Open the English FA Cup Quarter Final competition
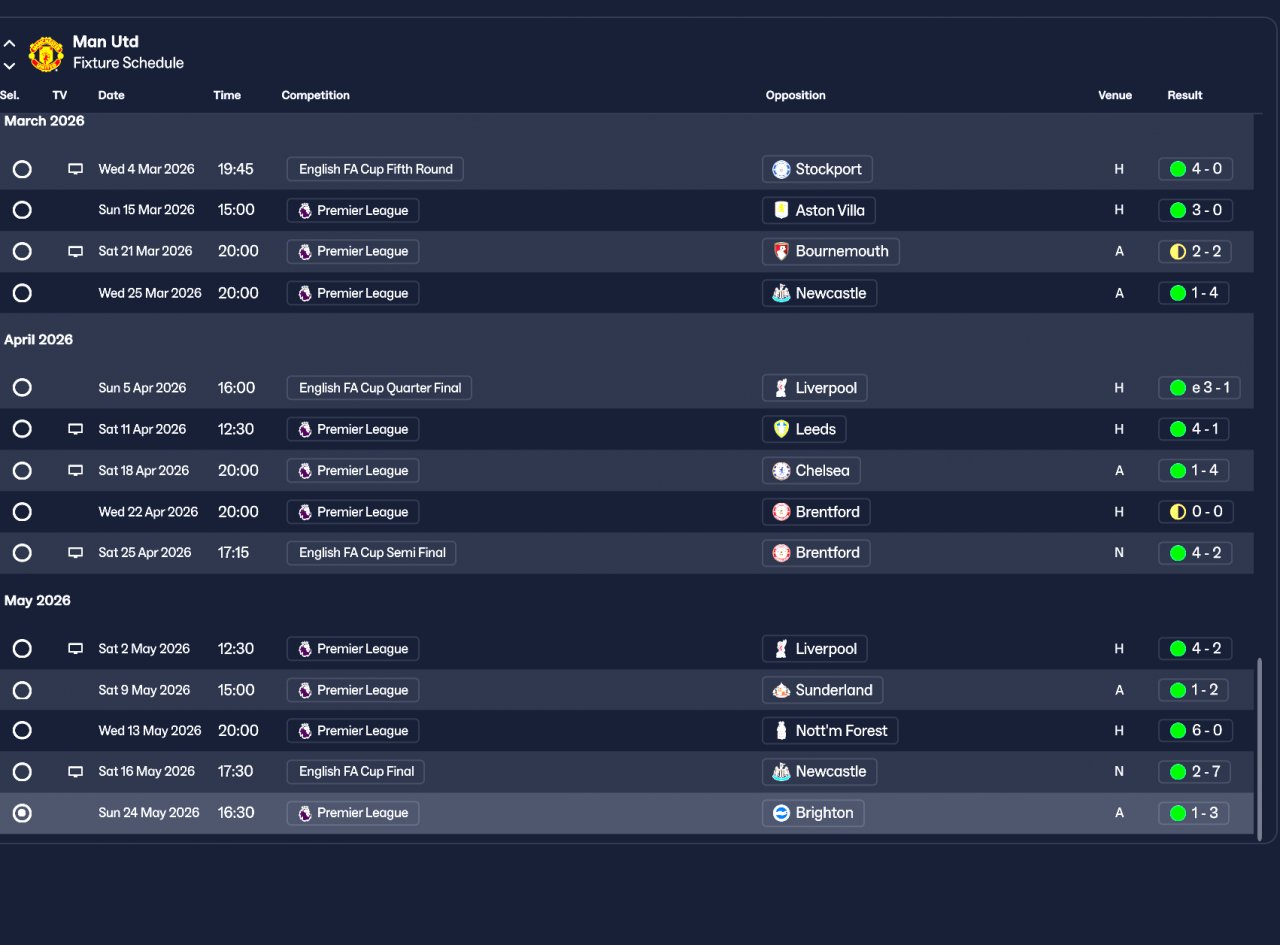 click(379, 388)
